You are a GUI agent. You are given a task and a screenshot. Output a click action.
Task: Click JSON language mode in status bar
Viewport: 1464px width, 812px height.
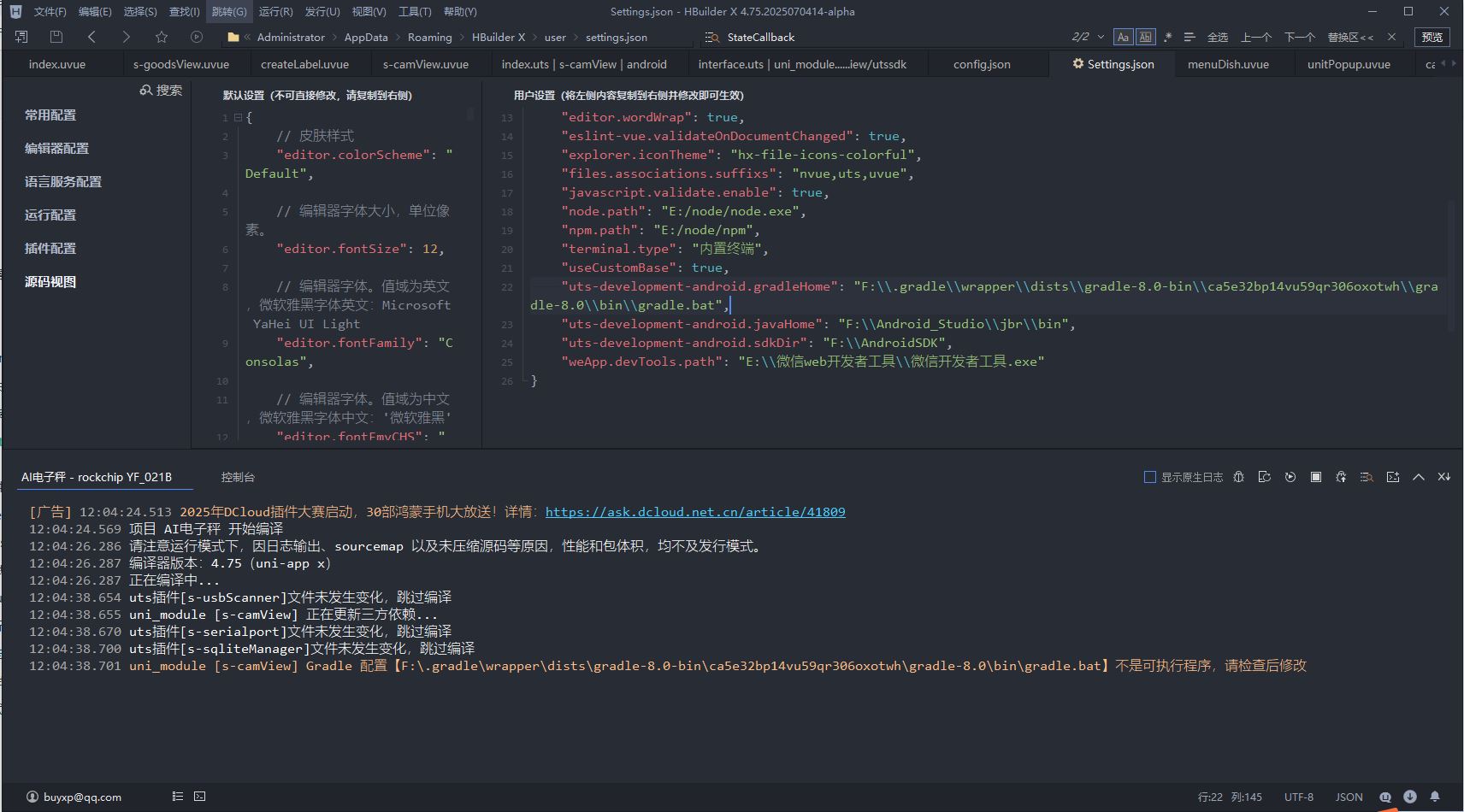(x=1349, y=797)
